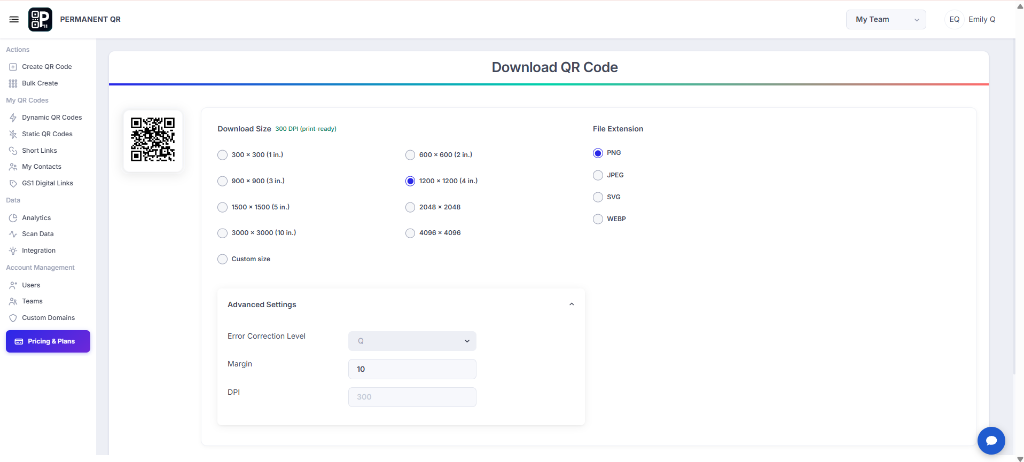Open the Analytics page
Screen dimensions: 1024x462
click(36, 218)
